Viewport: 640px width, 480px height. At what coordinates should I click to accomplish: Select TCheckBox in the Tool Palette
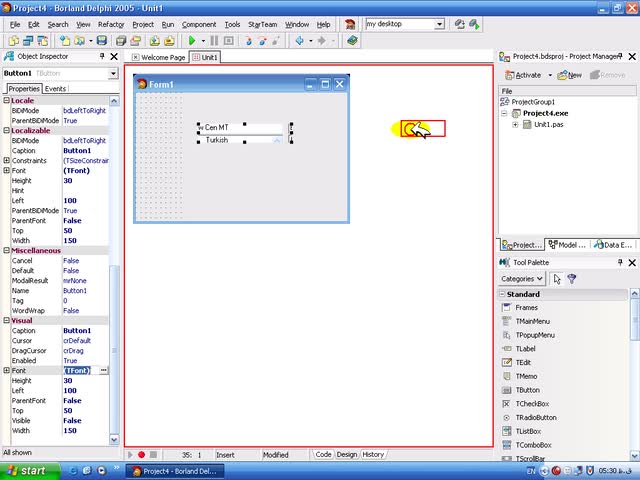point(532,404)
